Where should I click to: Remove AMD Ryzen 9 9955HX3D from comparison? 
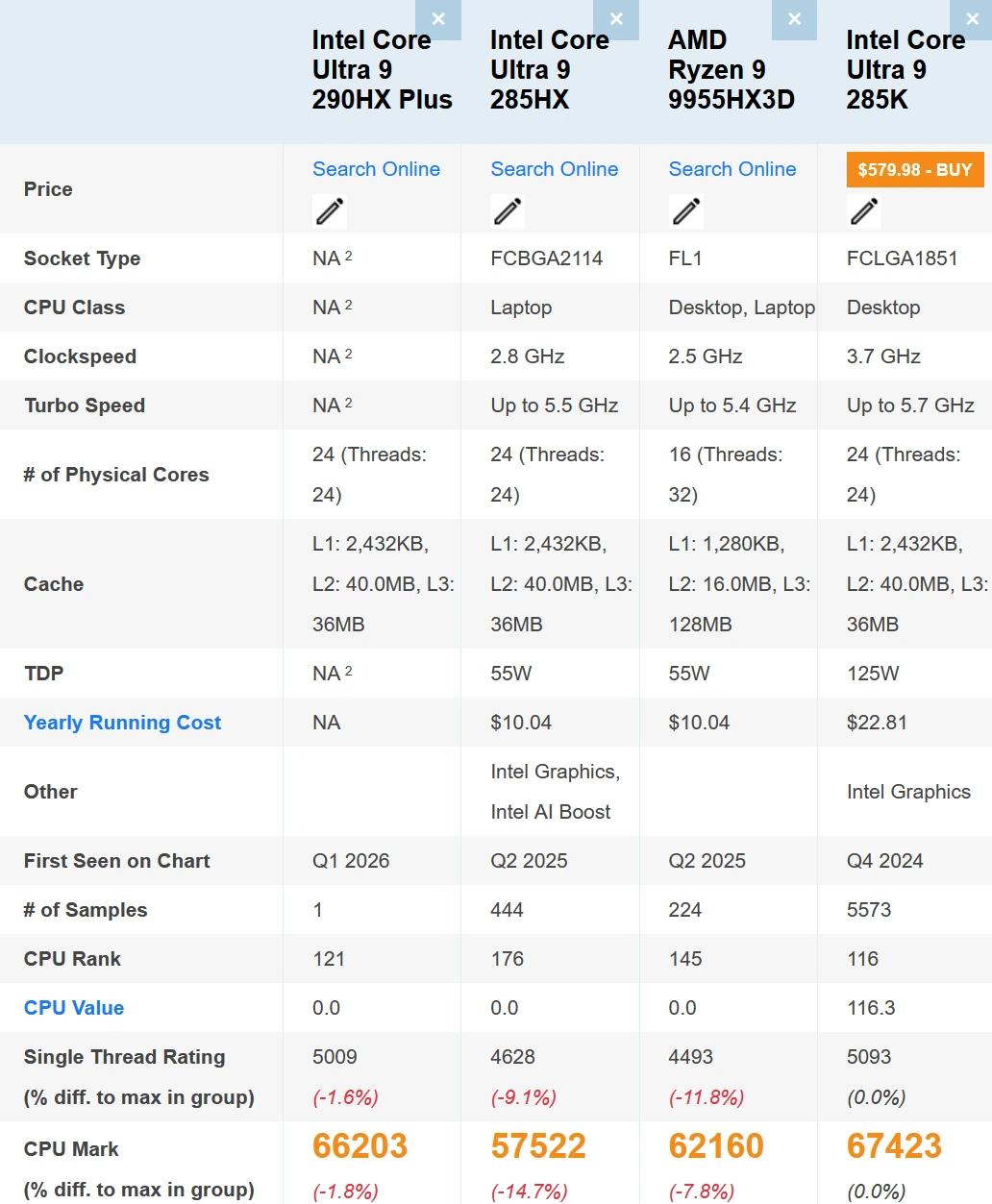[794, 19]
